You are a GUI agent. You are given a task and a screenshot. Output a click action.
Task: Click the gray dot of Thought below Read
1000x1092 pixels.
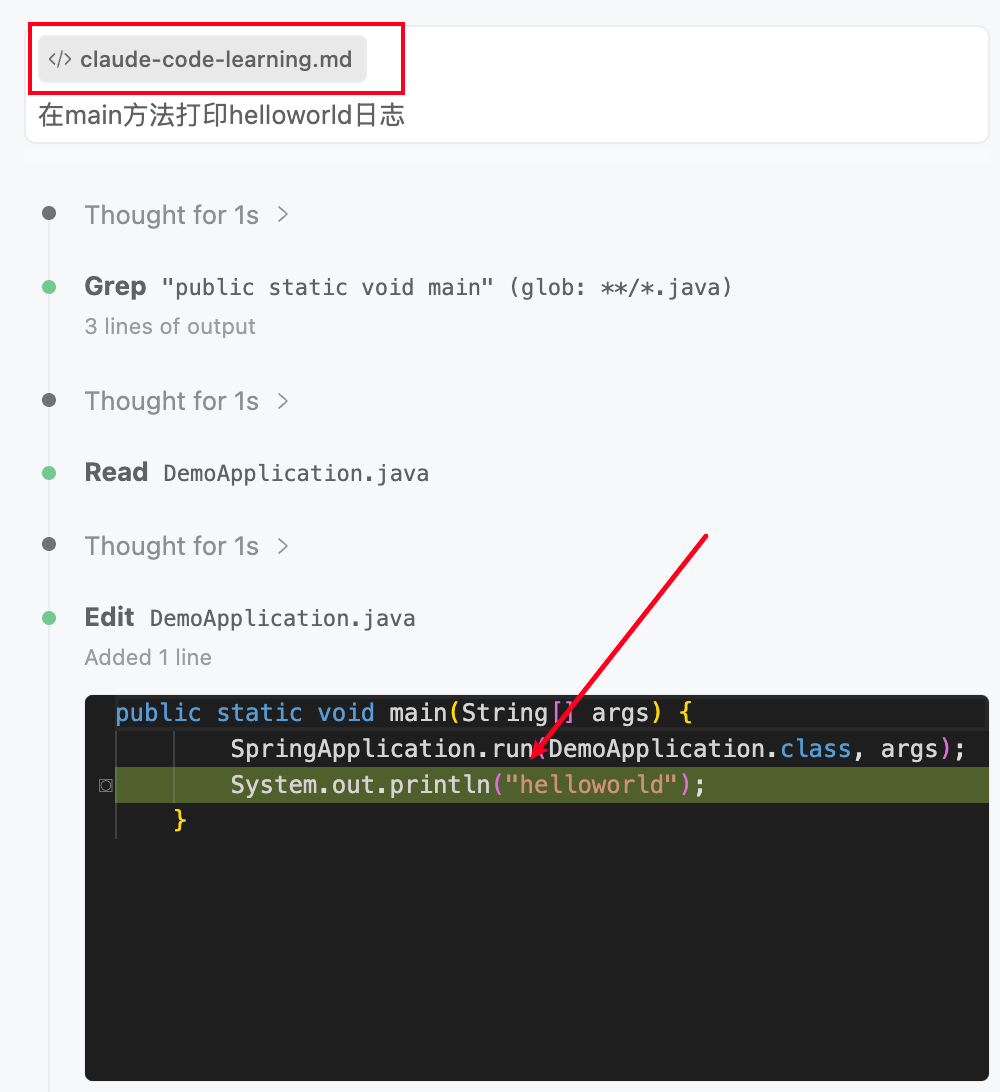[x=49, y=546]
